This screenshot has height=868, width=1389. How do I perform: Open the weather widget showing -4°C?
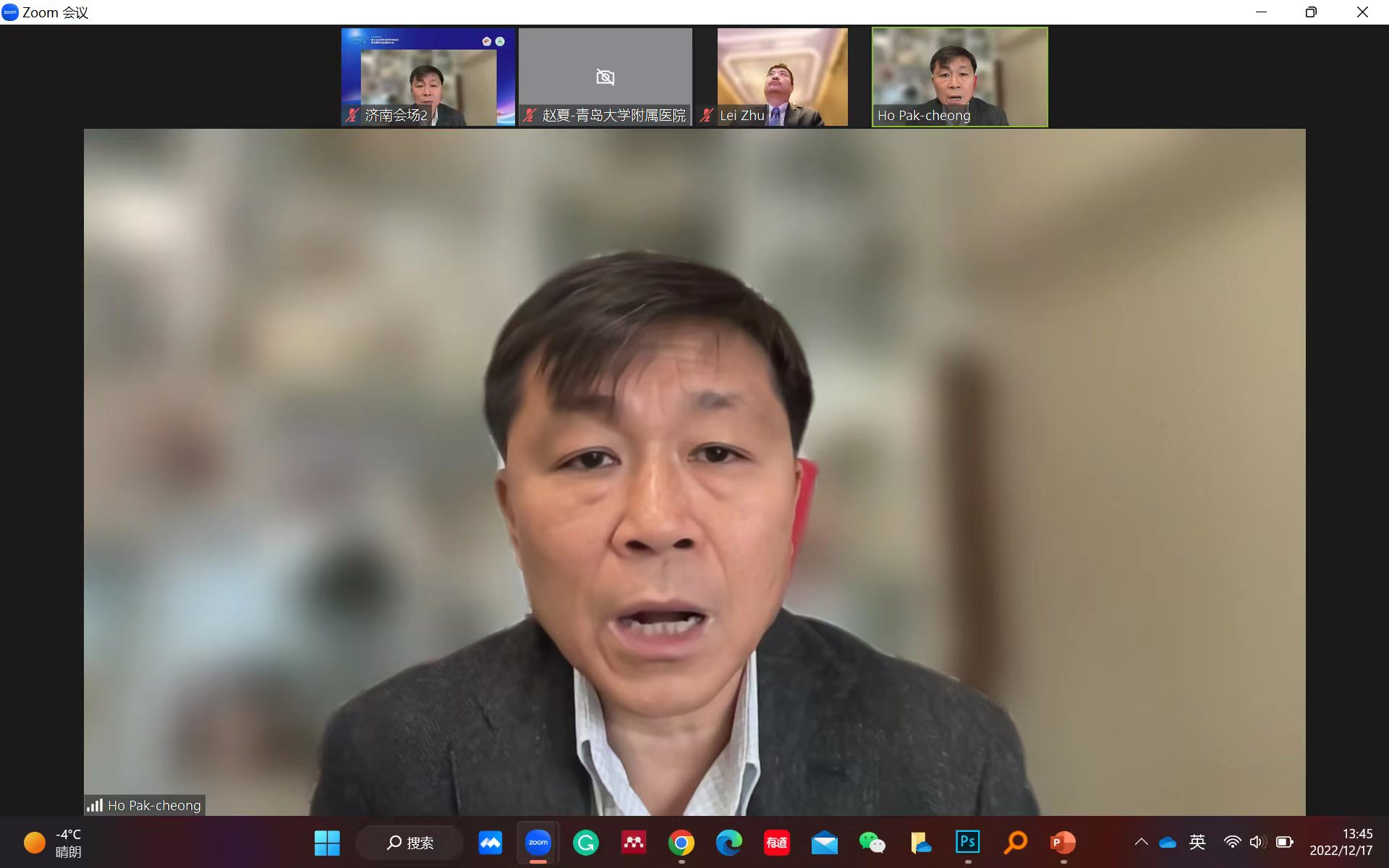53,843
